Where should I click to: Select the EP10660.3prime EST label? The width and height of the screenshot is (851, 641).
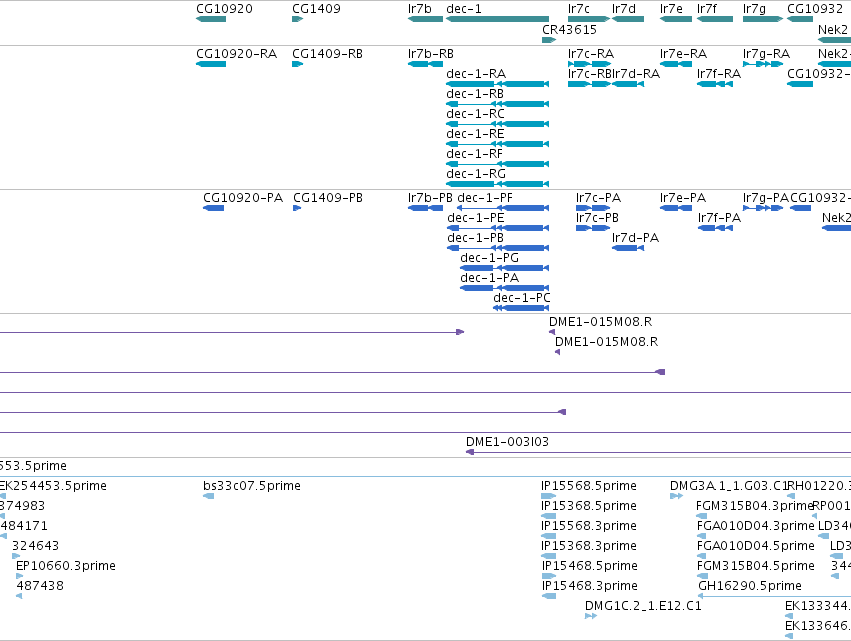point(66,567)
